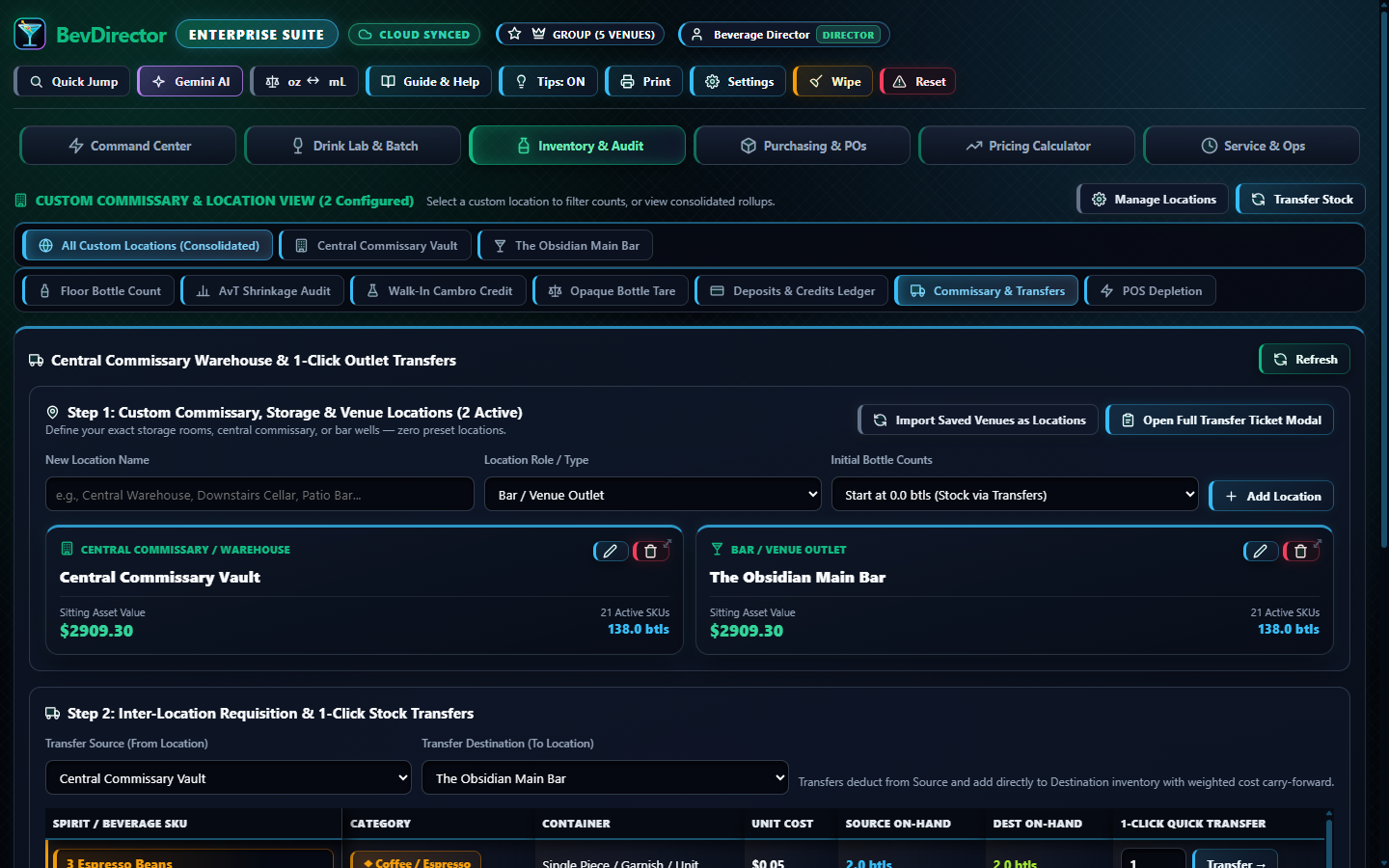Open Manage Locations
The width and height of the screenshot is (1389, 868).
(x=1154, y=199)
